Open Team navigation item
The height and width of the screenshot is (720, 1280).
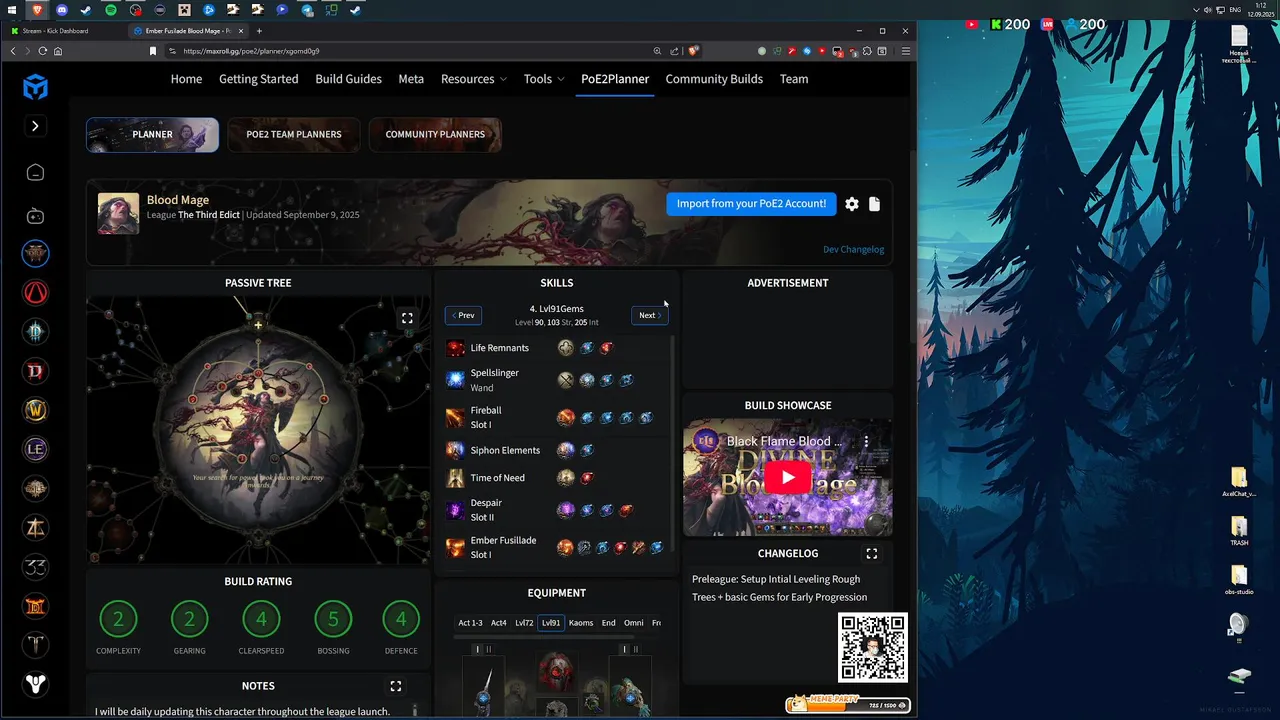[794, 79]
